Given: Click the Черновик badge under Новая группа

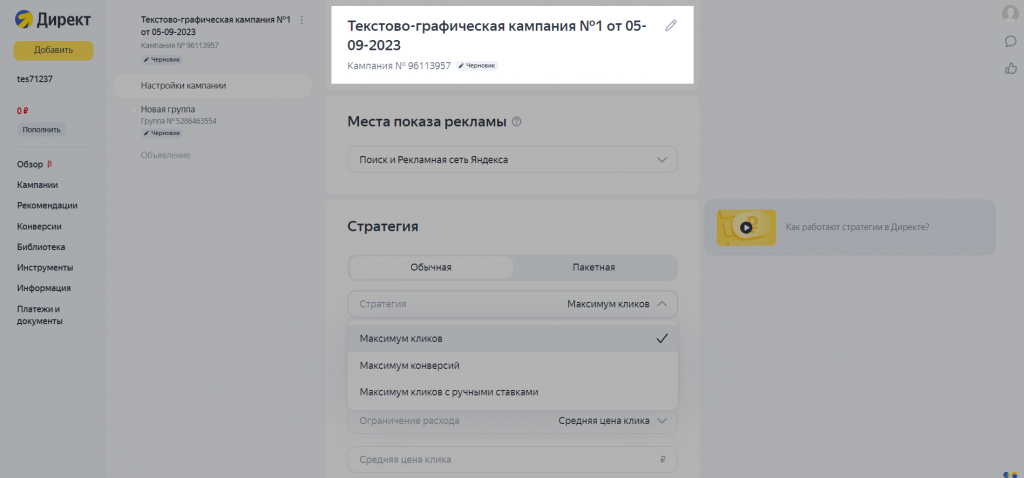Looking at the screenshot, I should click(x=162, y=133).
